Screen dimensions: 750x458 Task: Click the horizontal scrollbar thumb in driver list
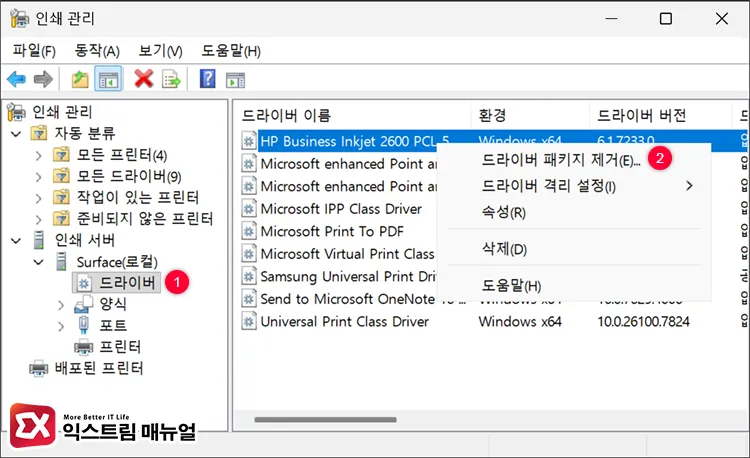325,420
